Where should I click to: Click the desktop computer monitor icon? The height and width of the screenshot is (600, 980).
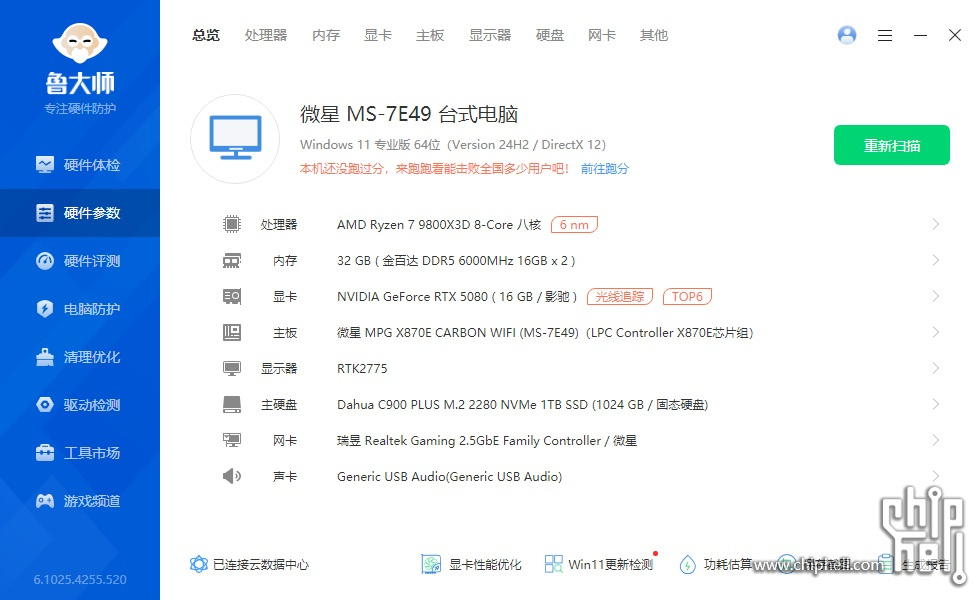(235, 139)
